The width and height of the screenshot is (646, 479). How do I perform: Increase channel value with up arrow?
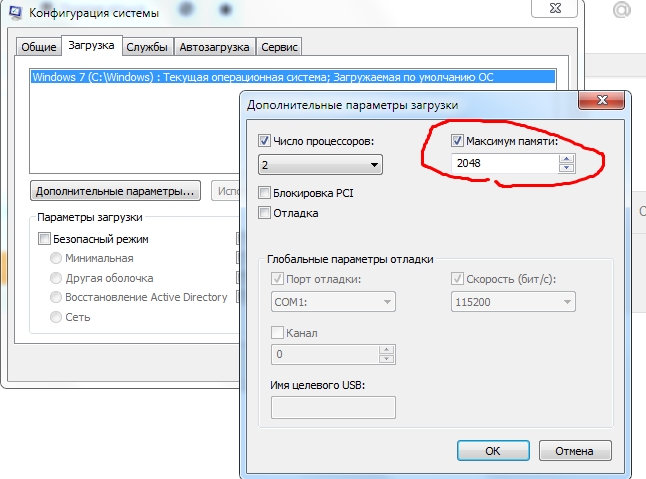click(386, 350)
